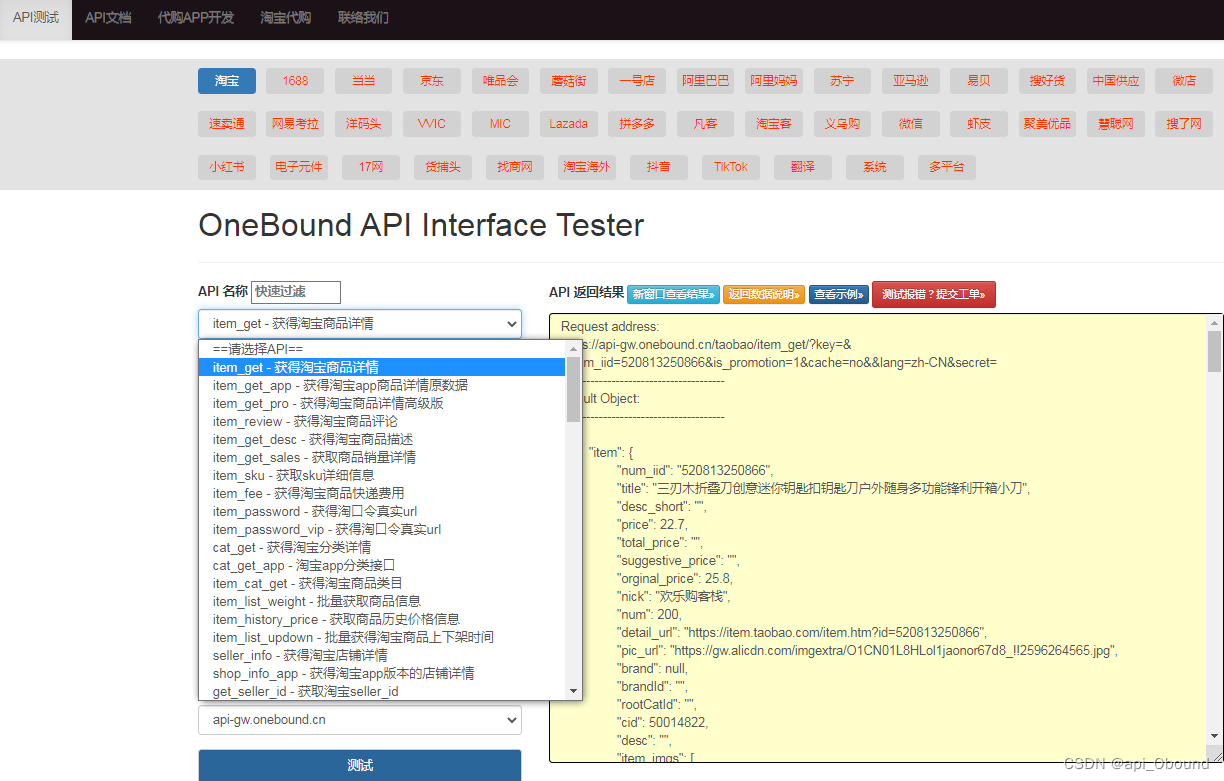This screenshot has height=781, width=1224.
Task: Select the 1688 platform button
Action: (295, 81)
